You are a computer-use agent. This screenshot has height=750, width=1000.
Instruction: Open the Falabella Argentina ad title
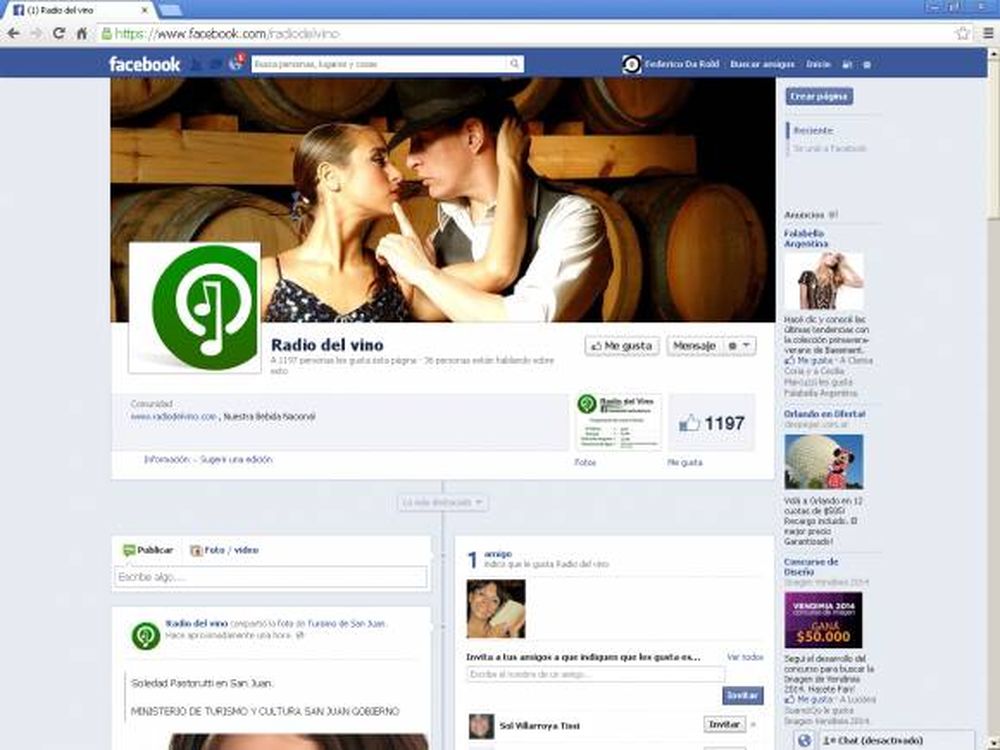(x=805, y=239)
